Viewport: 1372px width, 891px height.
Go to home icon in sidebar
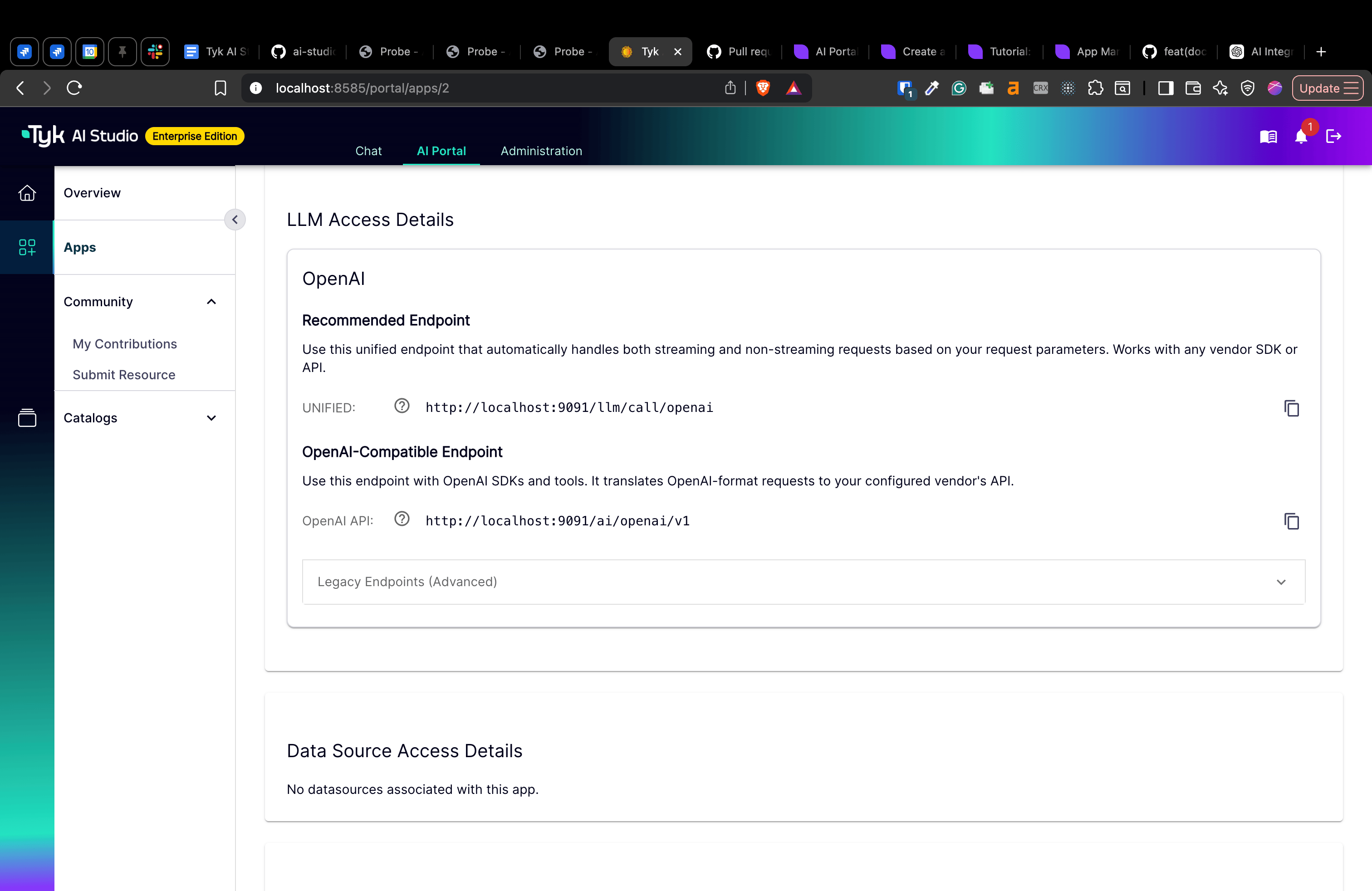click(27, 192)
